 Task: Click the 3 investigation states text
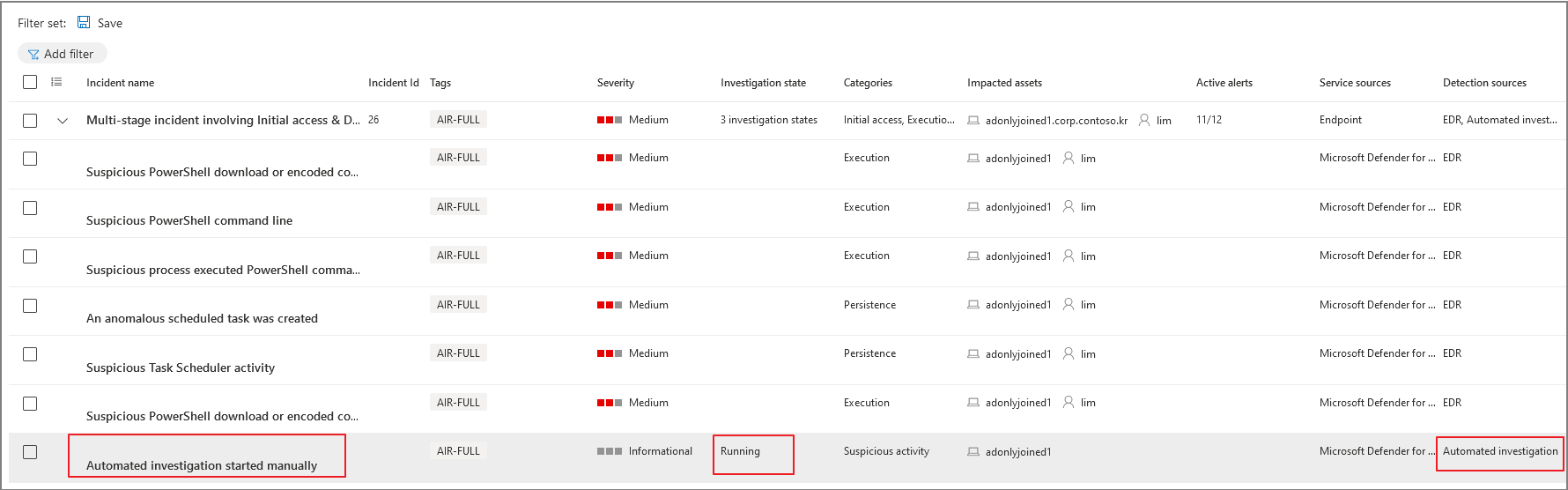(769, 120)
